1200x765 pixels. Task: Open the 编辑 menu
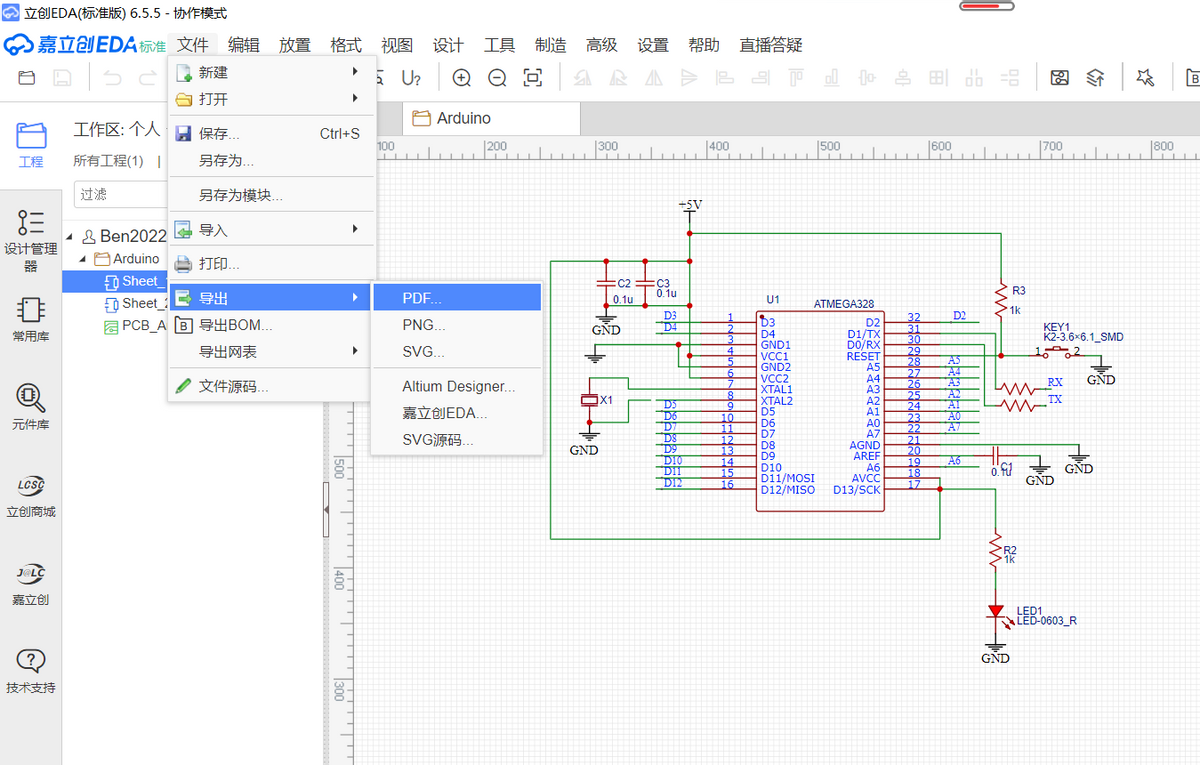243,45
